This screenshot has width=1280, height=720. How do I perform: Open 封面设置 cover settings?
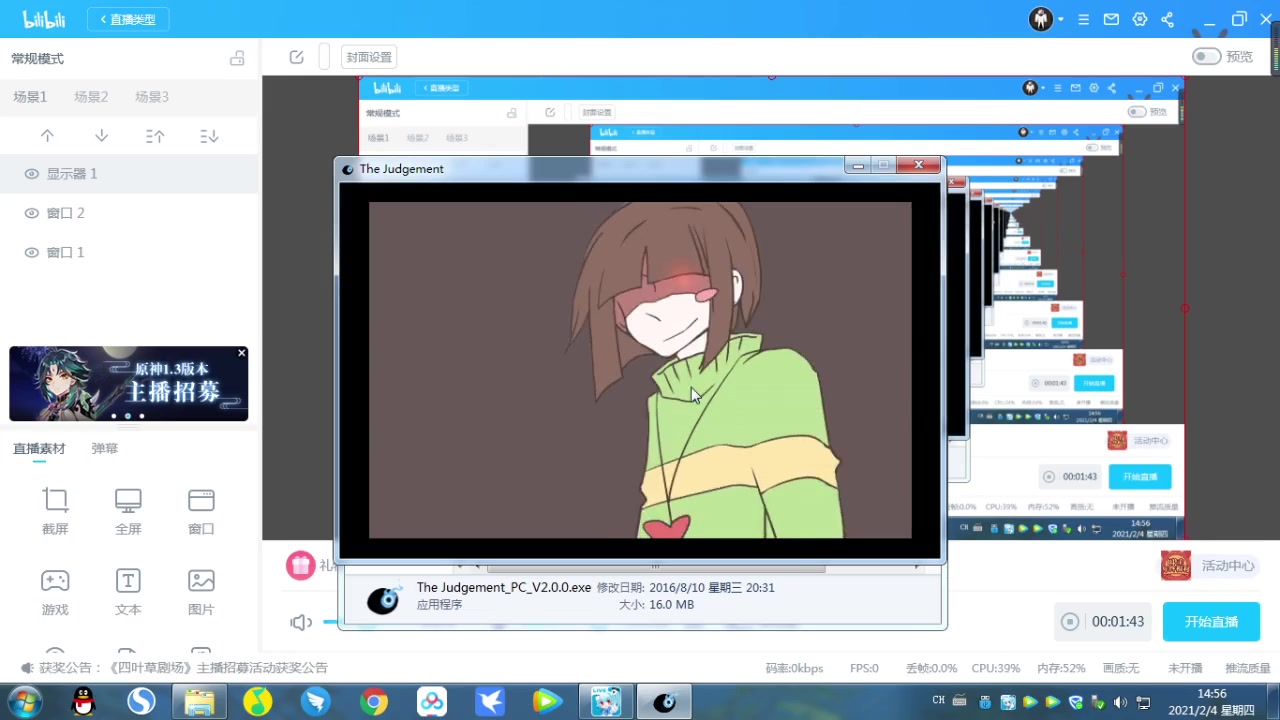(369, 57)
